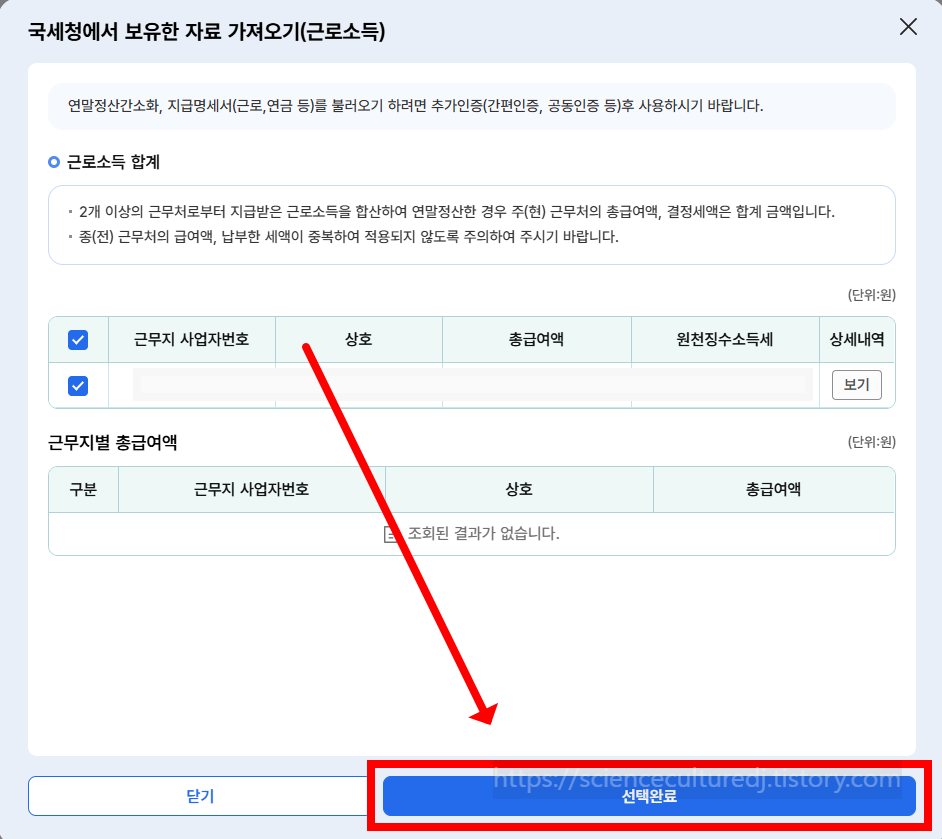
Task: Select 상호 header in lower table
Action: [x=519, y=489]
